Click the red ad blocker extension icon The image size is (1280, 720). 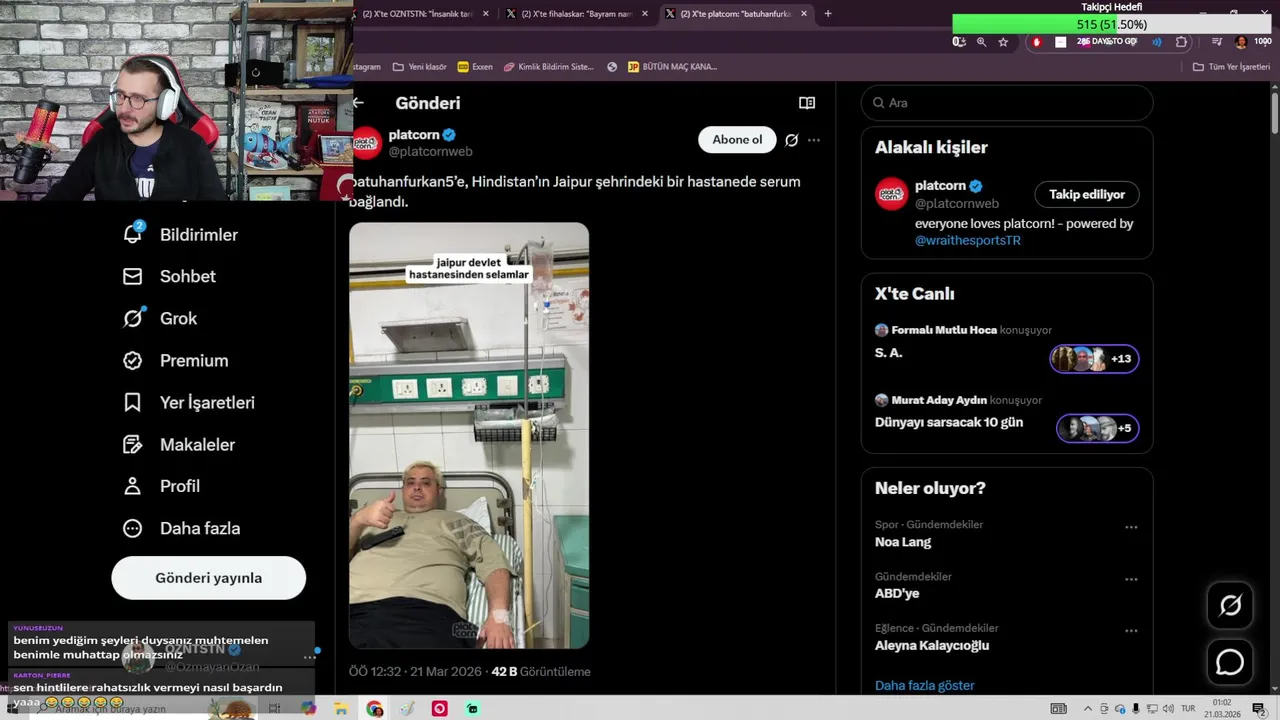(1036, 42)
